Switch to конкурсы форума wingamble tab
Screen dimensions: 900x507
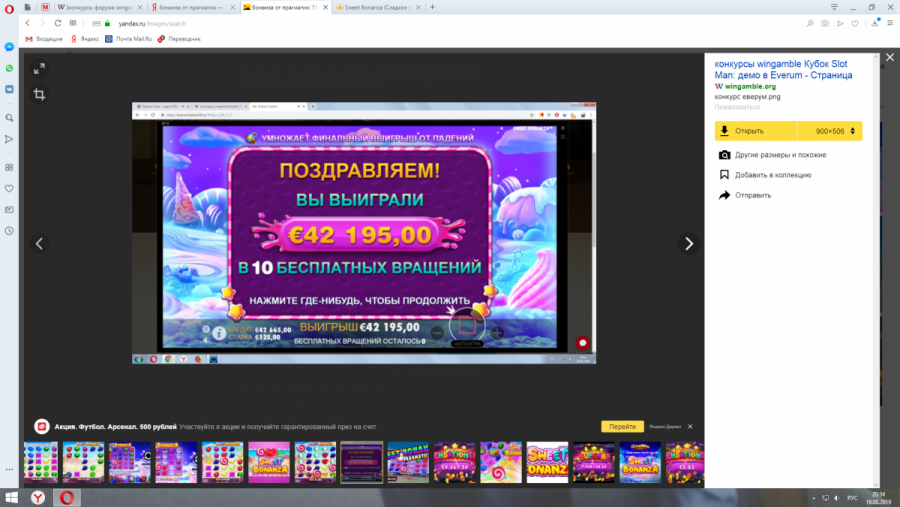(98, 7)
